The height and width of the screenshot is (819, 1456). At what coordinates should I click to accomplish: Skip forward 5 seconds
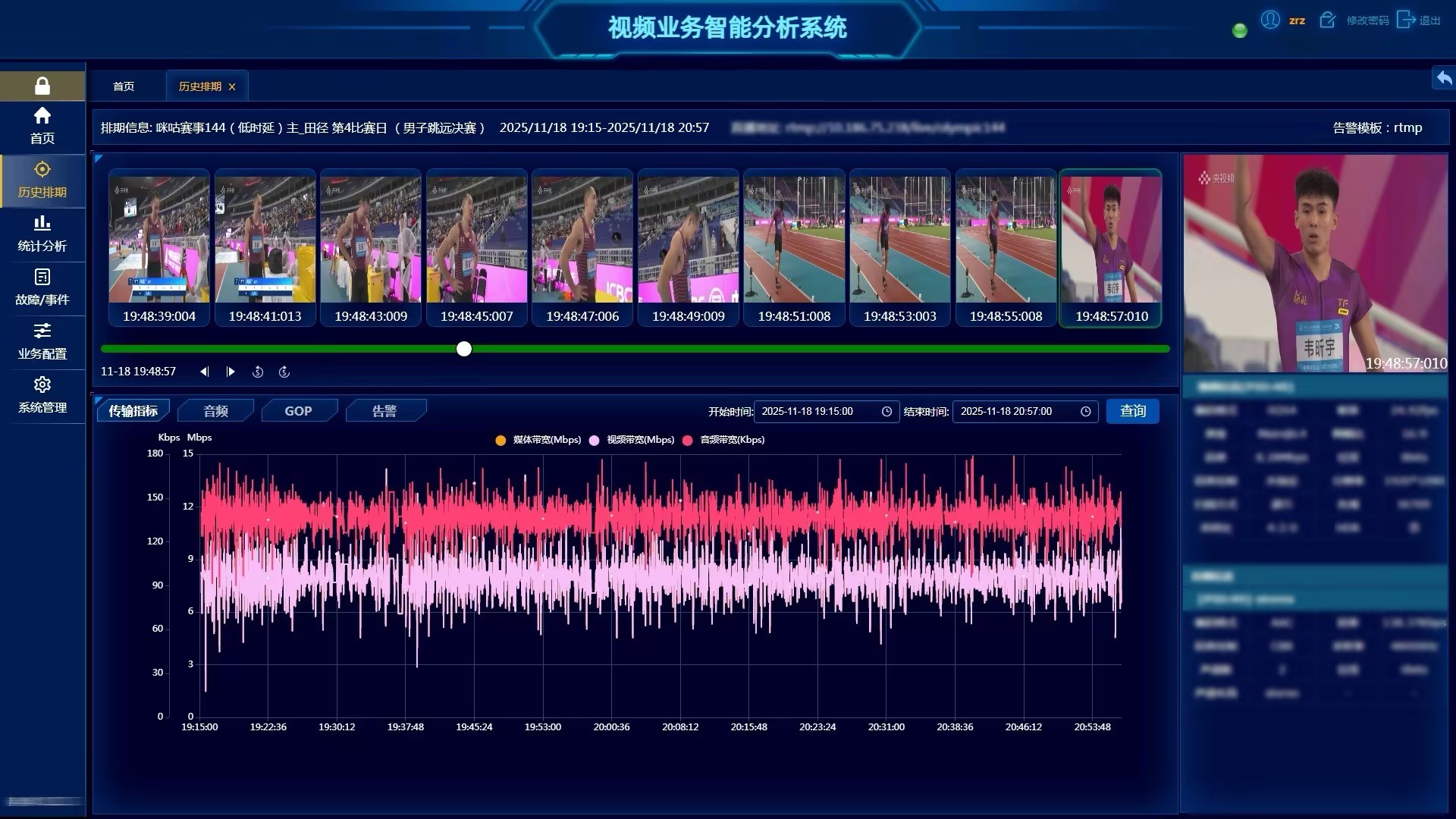pos(284,372)
